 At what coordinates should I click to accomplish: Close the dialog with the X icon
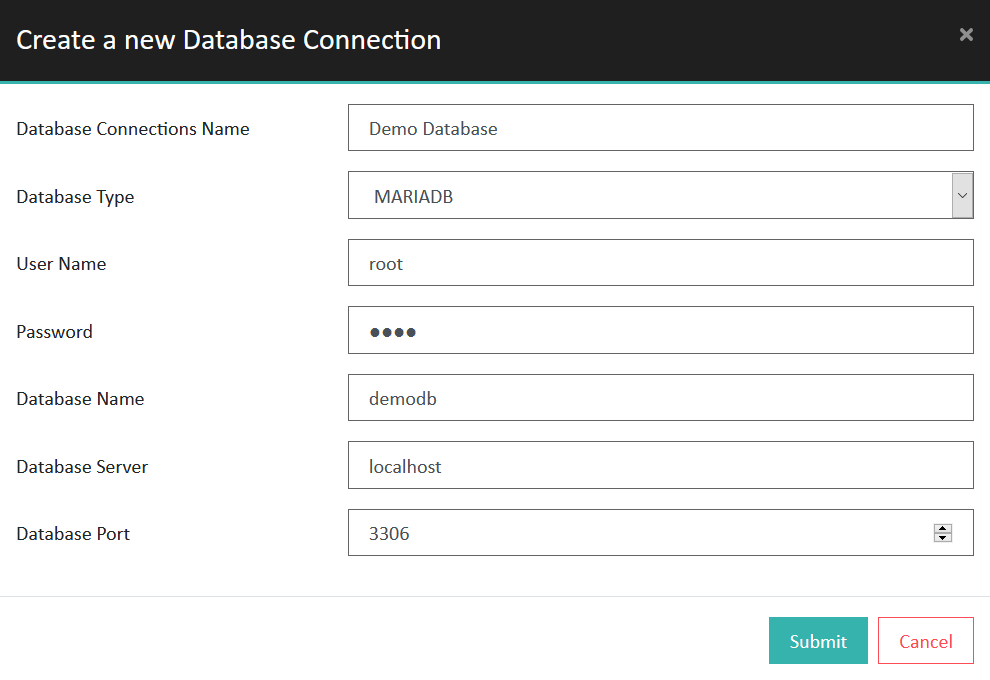click(966, 34)
